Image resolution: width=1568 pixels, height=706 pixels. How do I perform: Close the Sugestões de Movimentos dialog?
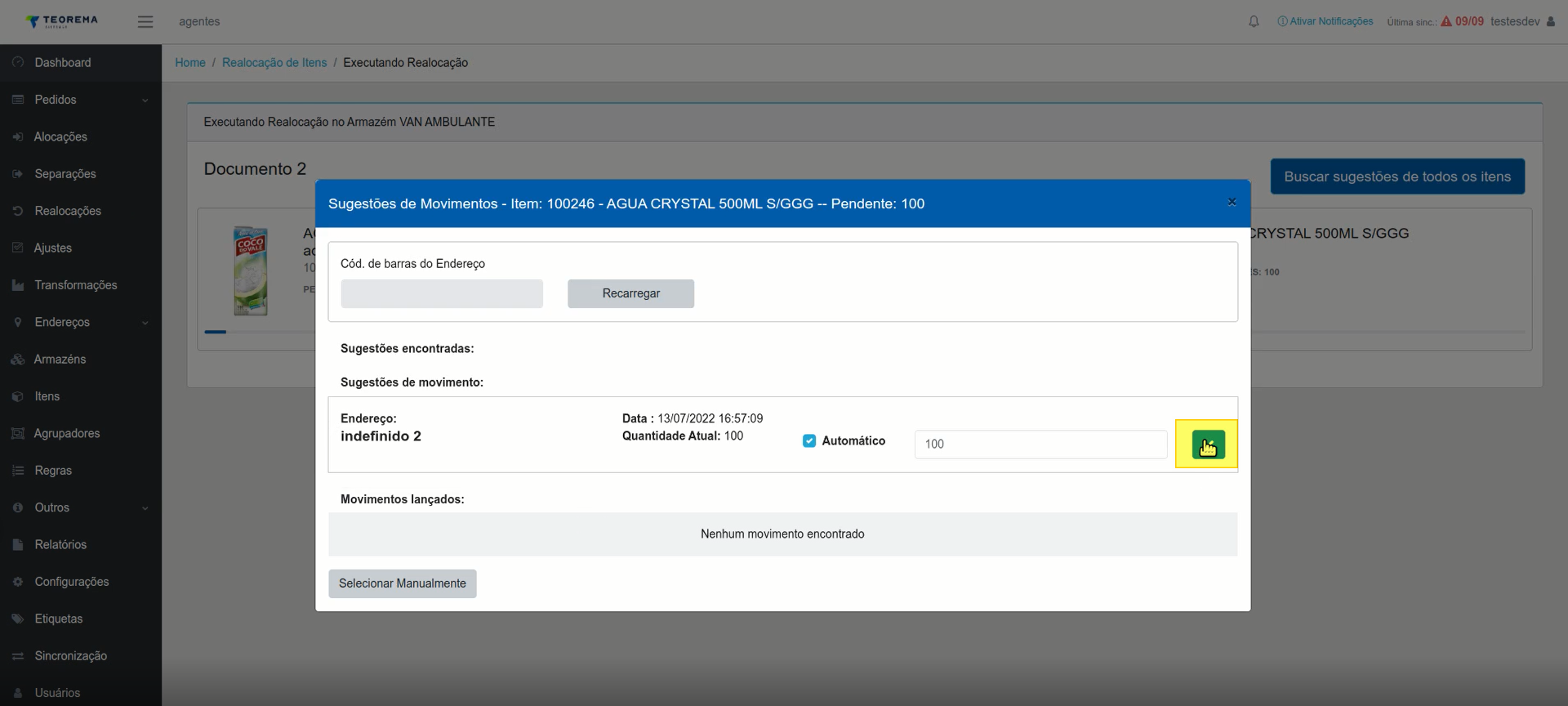pyautogui.click(x=1232, y=203)
